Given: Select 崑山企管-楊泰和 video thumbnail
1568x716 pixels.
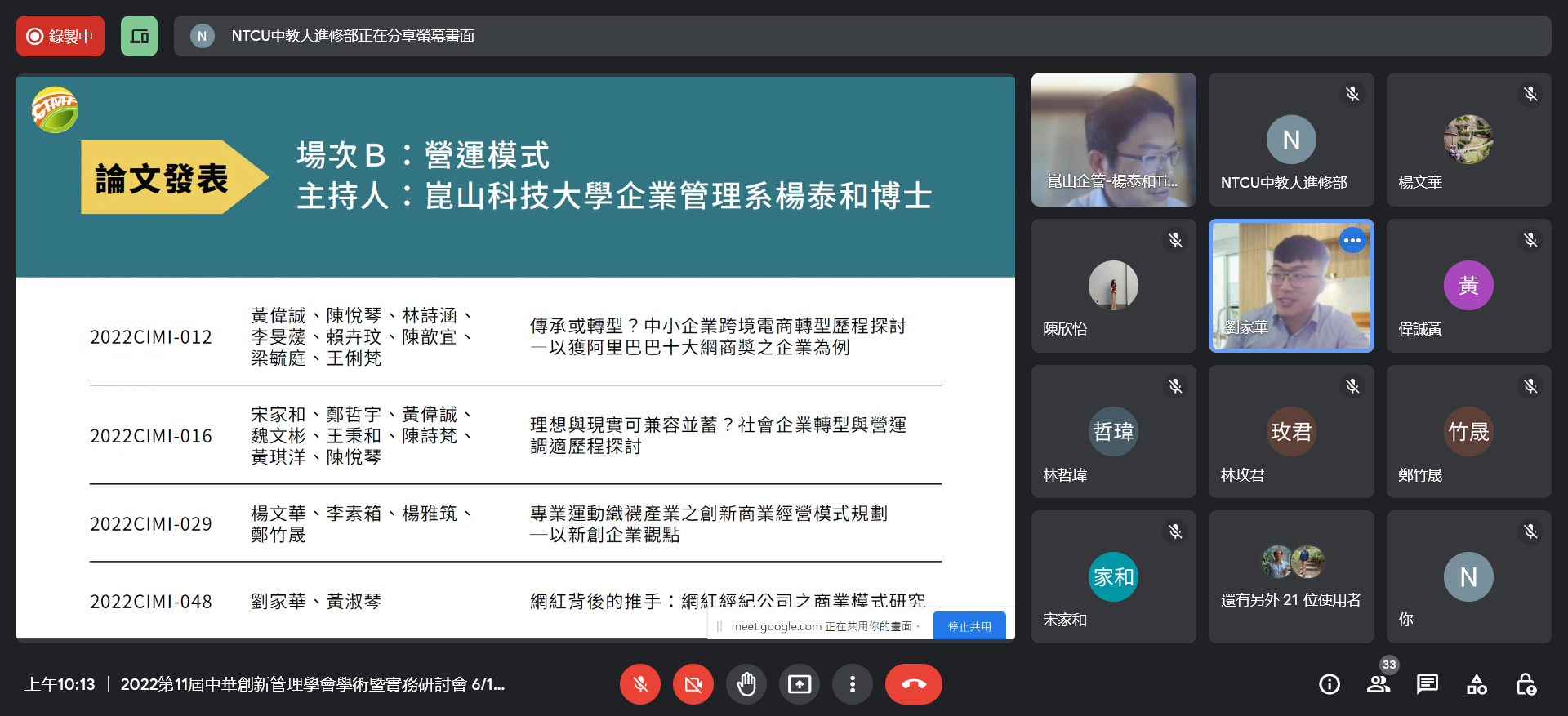Looking at the screenshot, I should 1113,139.
